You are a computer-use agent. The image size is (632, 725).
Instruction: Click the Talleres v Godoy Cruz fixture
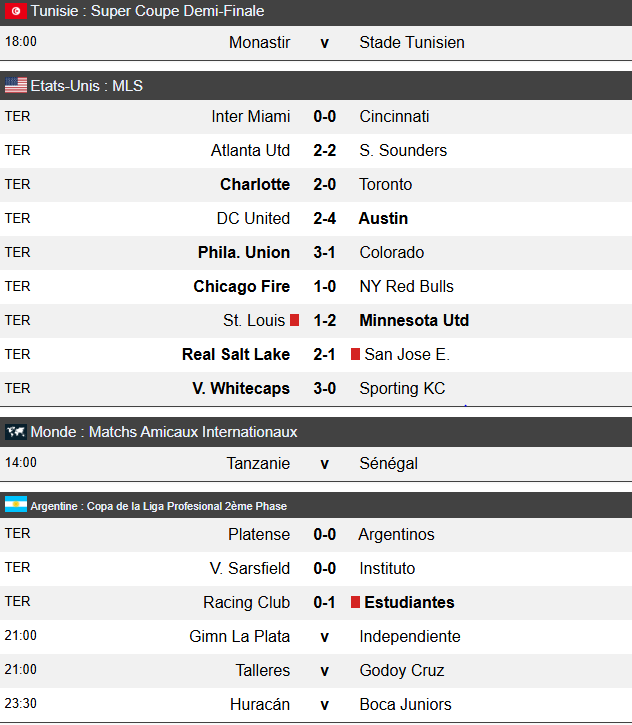(x=316, y=670)
